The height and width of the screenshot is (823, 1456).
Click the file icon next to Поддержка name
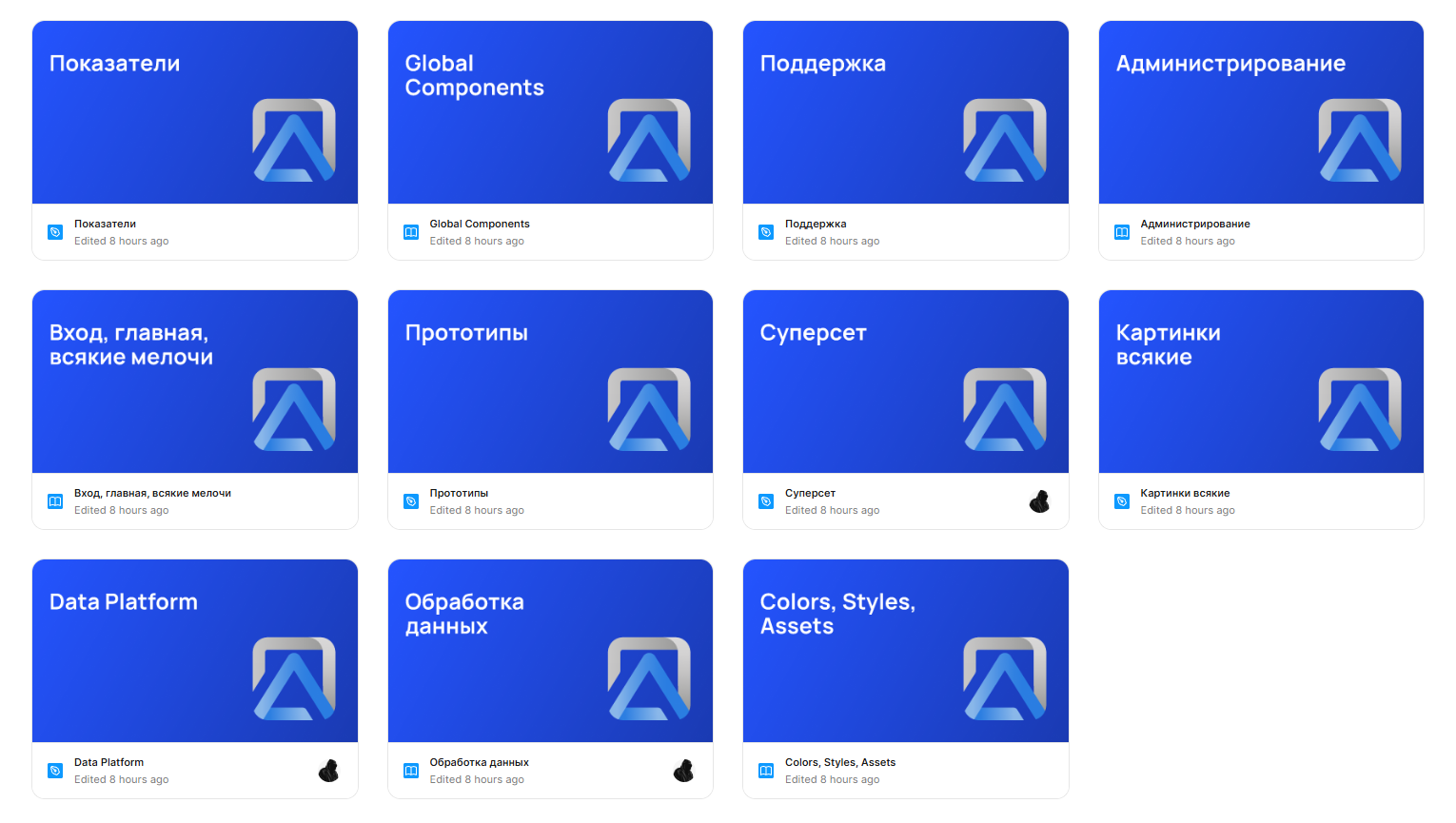click(766, 232)
